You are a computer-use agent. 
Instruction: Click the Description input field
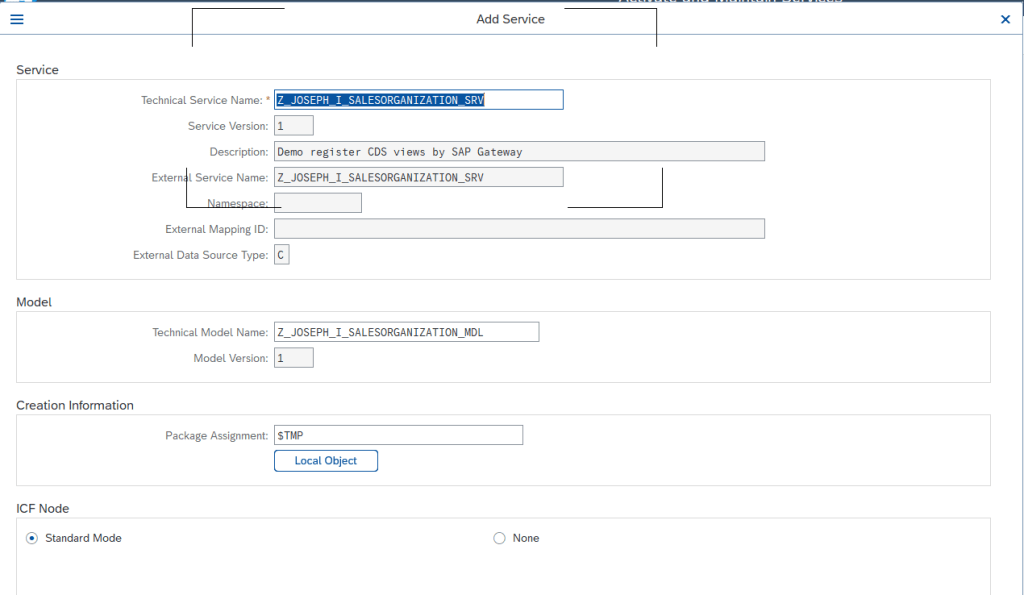pyautogui.click(x=519, y=152)
